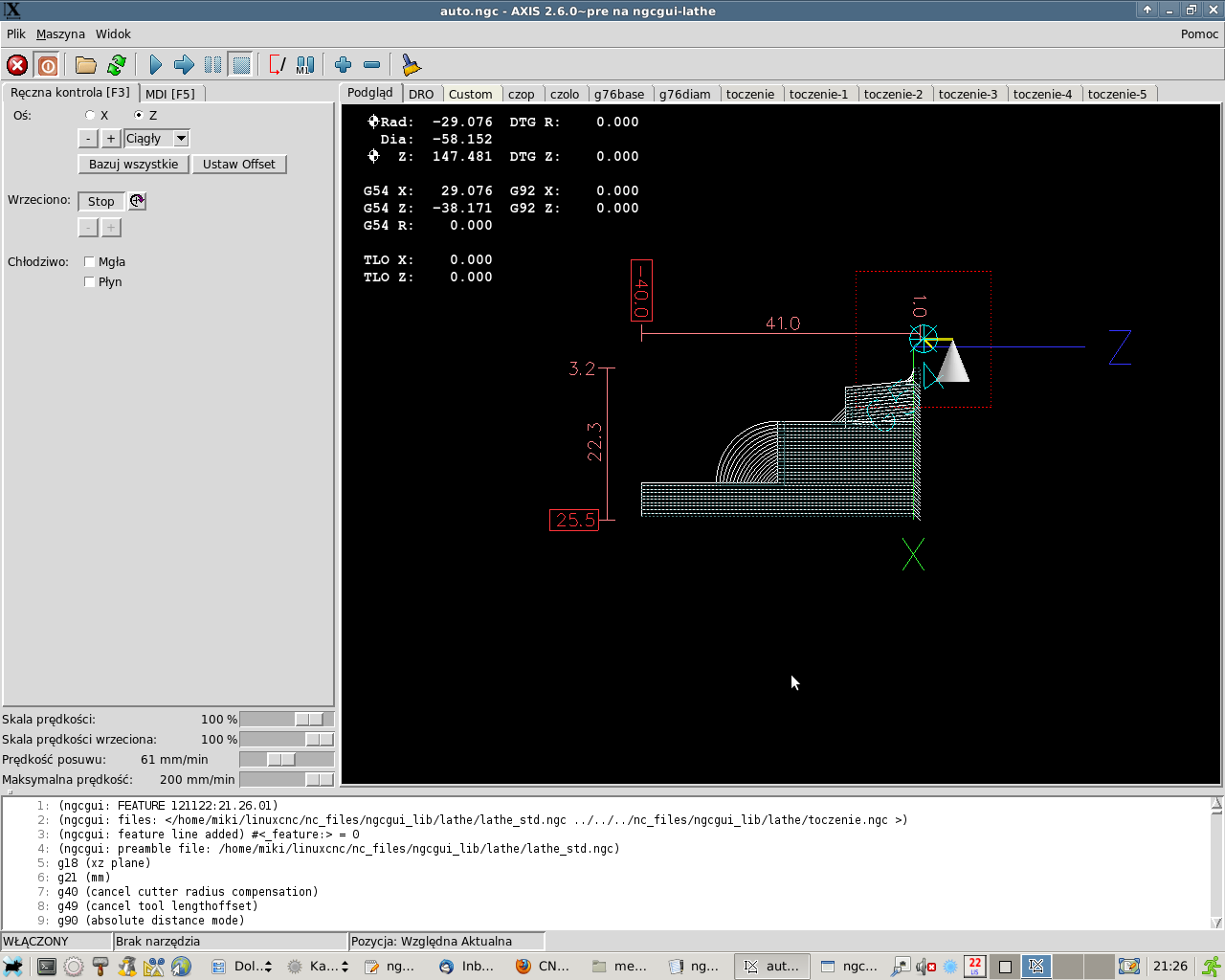The image size is (1225, 980).
Task: Toggle the emergency stop (E-Stop) button
Action: (x=17, y=65)
